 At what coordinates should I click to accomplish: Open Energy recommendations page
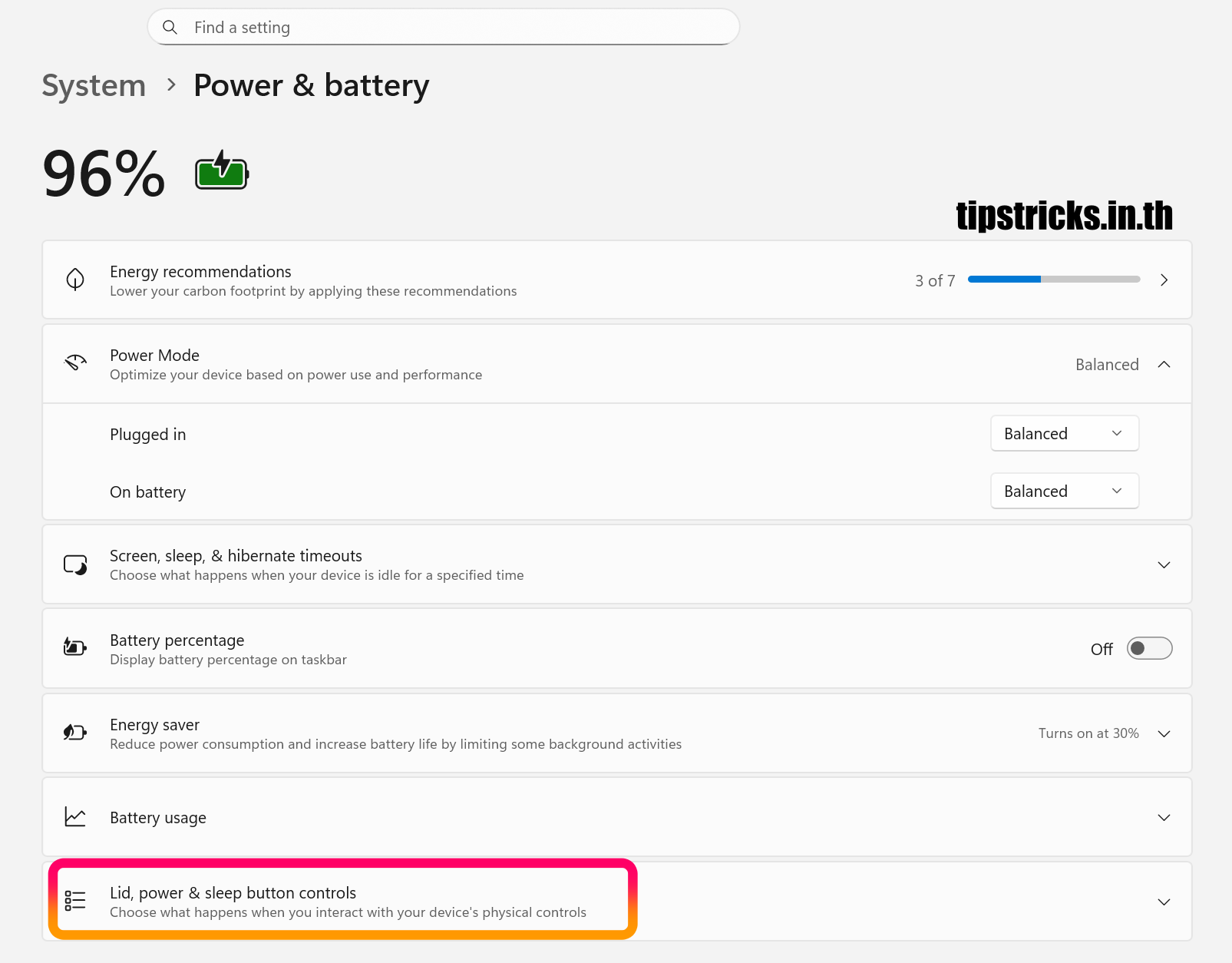pos(1164,280)
